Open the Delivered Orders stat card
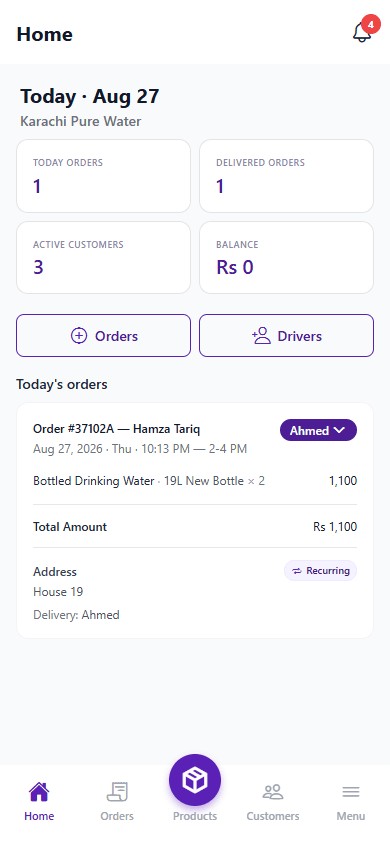Image resolution: width=390 pixels, height=844 pixels. pos(287,176)
